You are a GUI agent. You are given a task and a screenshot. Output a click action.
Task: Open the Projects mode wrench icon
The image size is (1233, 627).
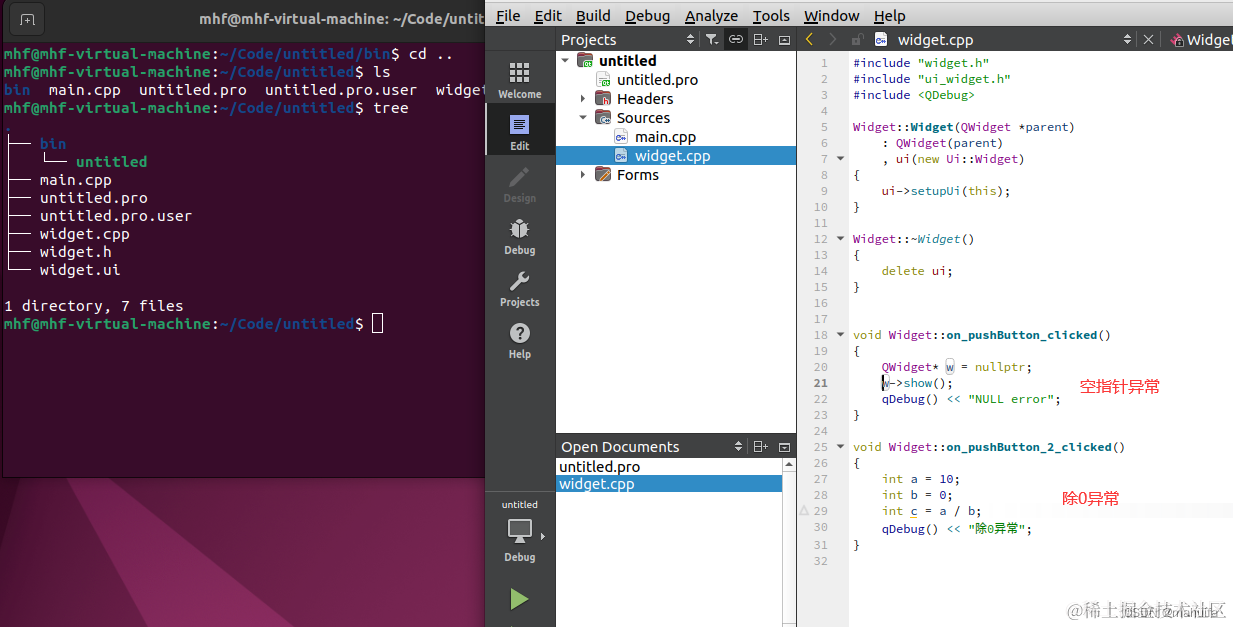click(519, 287)
